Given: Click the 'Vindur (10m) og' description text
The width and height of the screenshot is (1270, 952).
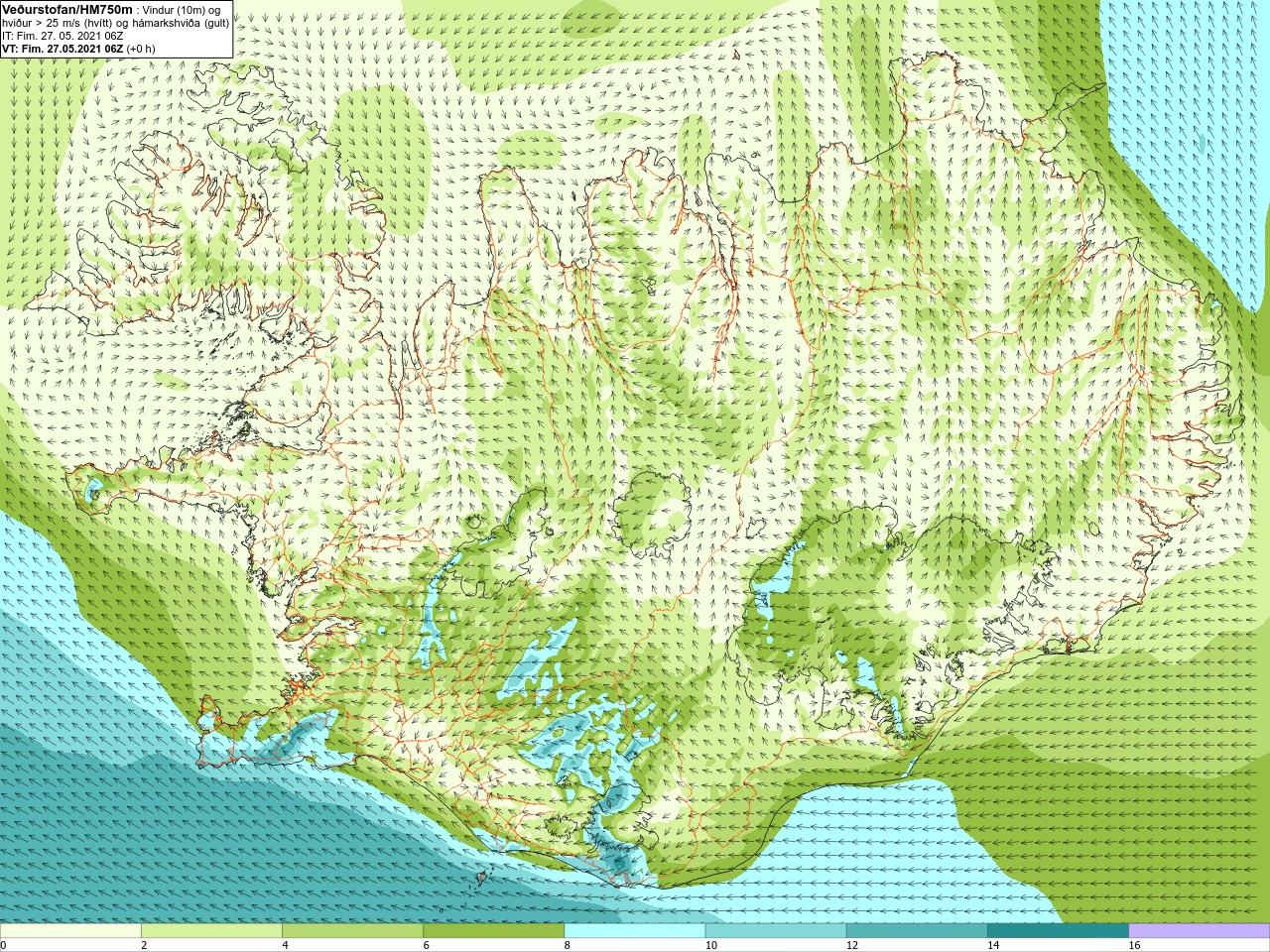Looking at the screenshot, I should click(182, 10).
